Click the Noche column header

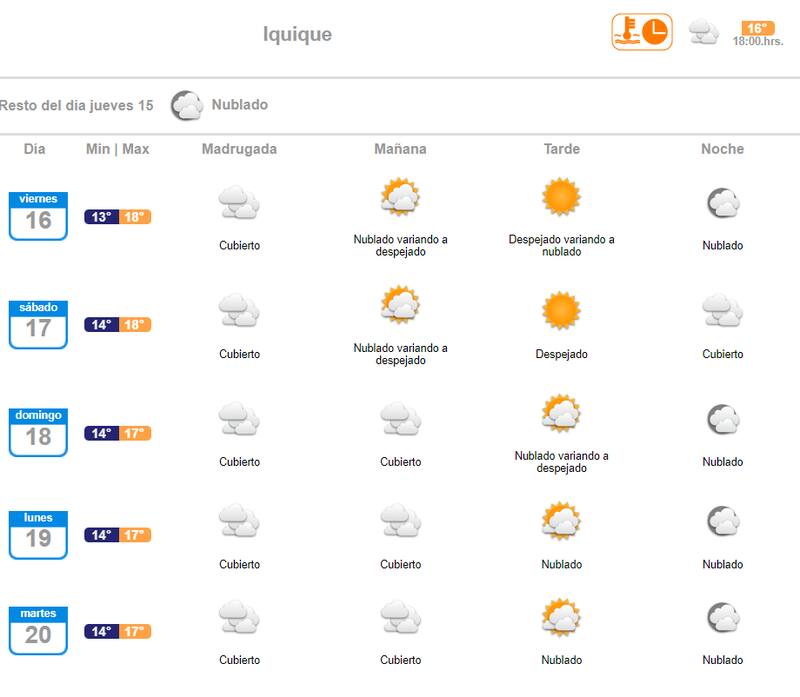point(722,149)
